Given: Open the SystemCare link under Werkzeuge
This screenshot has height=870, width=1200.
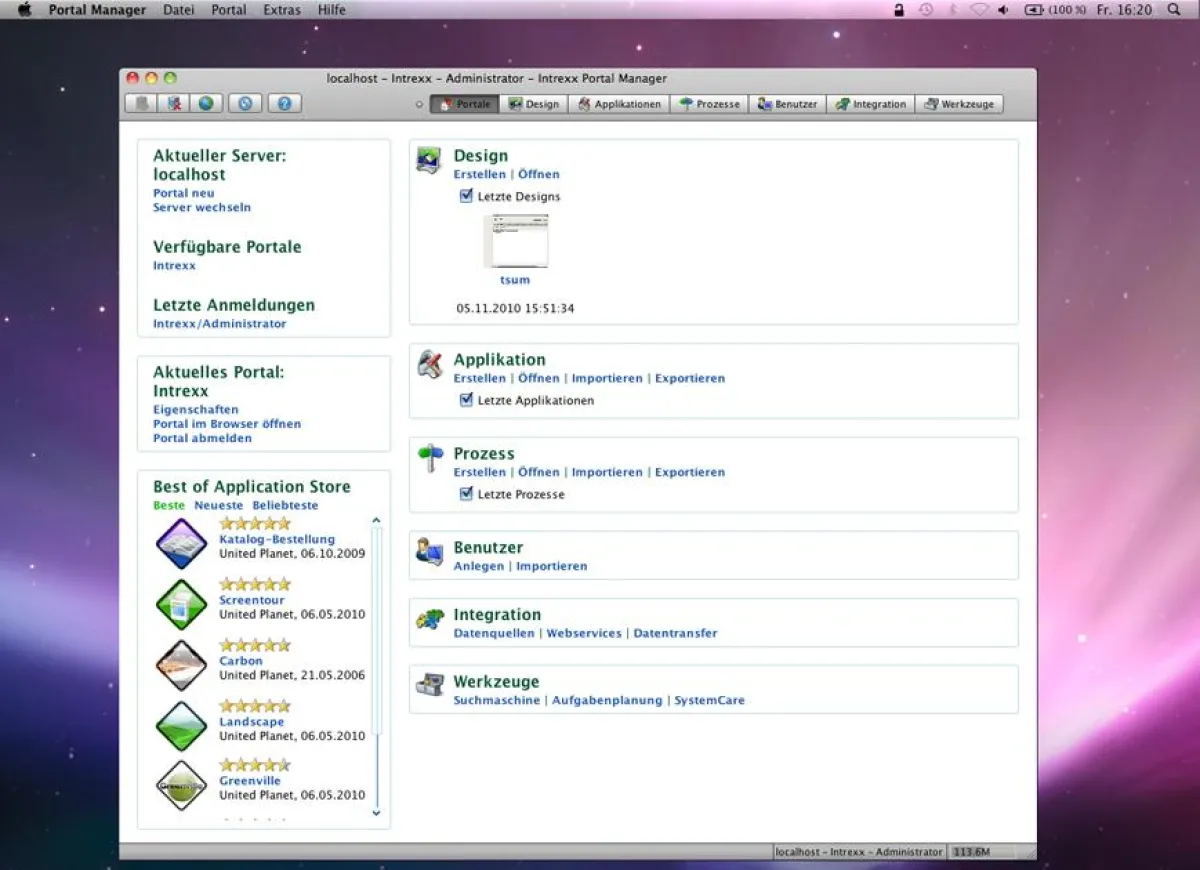Looking at the screenshot, I should point(709,701).
